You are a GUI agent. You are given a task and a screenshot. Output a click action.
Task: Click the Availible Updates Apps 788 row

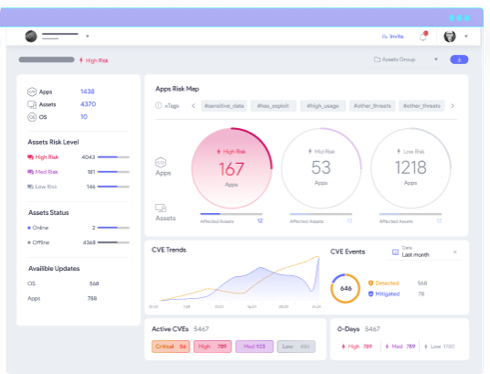62,298
